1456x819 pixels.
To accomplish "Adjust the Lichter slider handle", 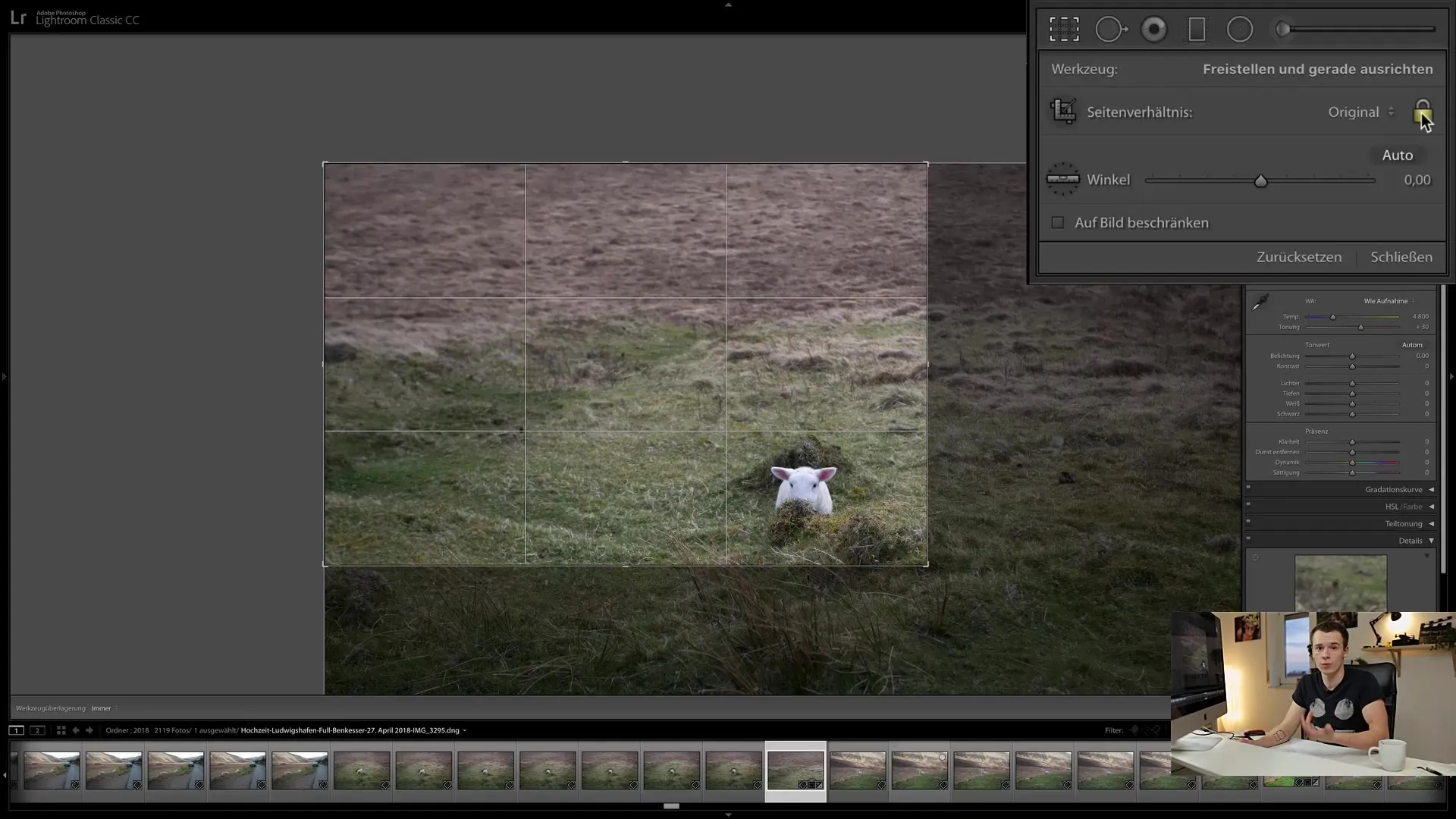I will [1352, 383].
